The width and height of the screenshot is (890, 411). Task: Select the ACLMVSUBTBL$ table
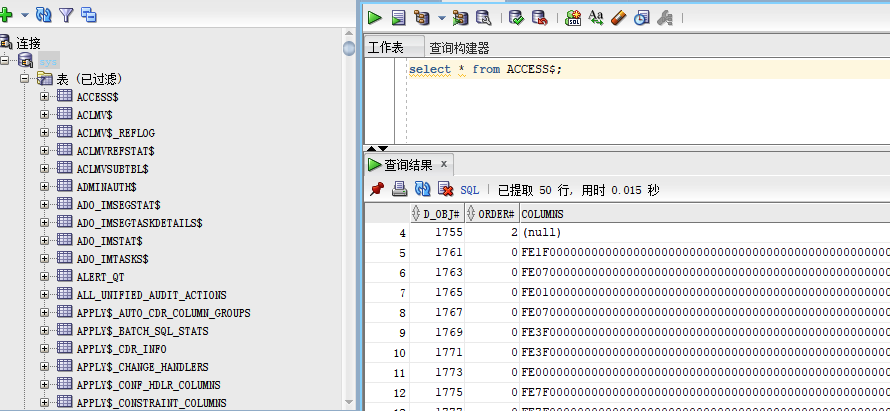pyautogui.click(x=112, y=169)
